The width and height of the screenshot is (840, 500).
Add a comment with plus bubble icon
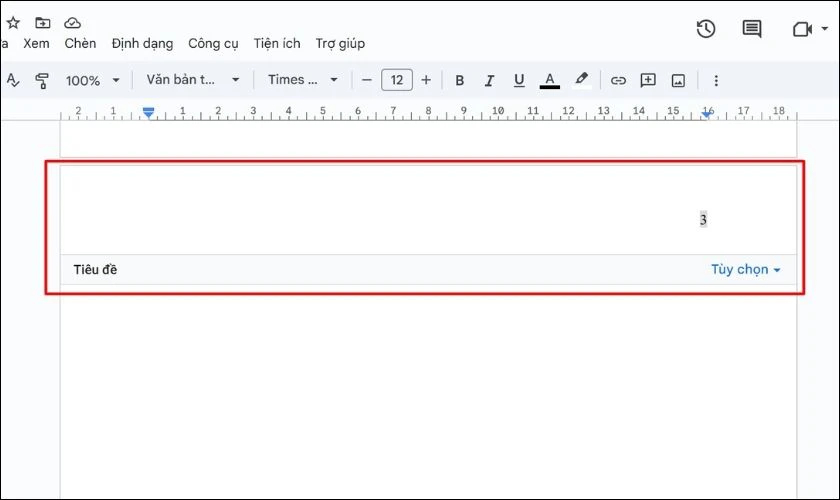[648, 80]
